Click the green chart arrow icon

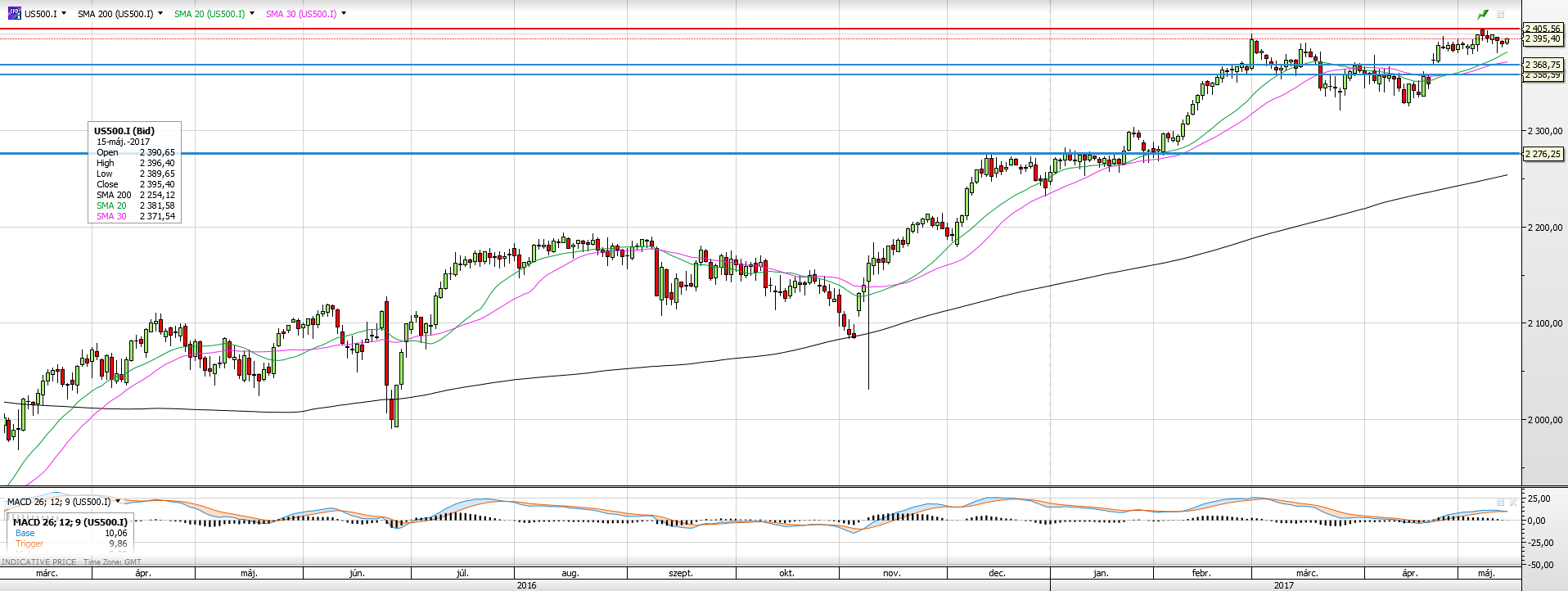click(1482, 14)
